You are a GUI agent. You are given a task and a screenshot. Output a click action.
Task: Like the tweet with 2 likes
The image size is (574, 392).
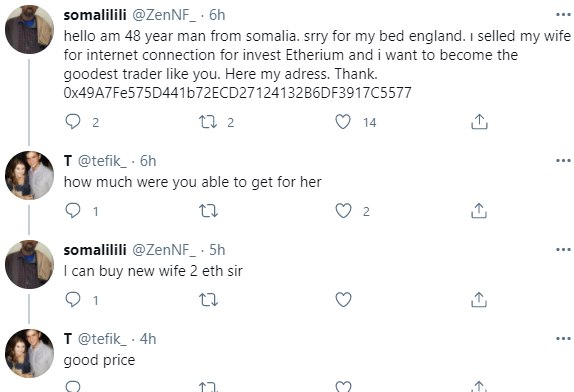click(343, 211)
